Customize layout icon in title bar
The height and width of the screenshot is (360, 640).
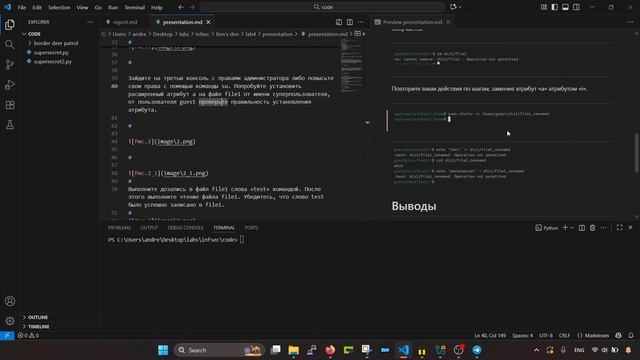tap(544, 7)
